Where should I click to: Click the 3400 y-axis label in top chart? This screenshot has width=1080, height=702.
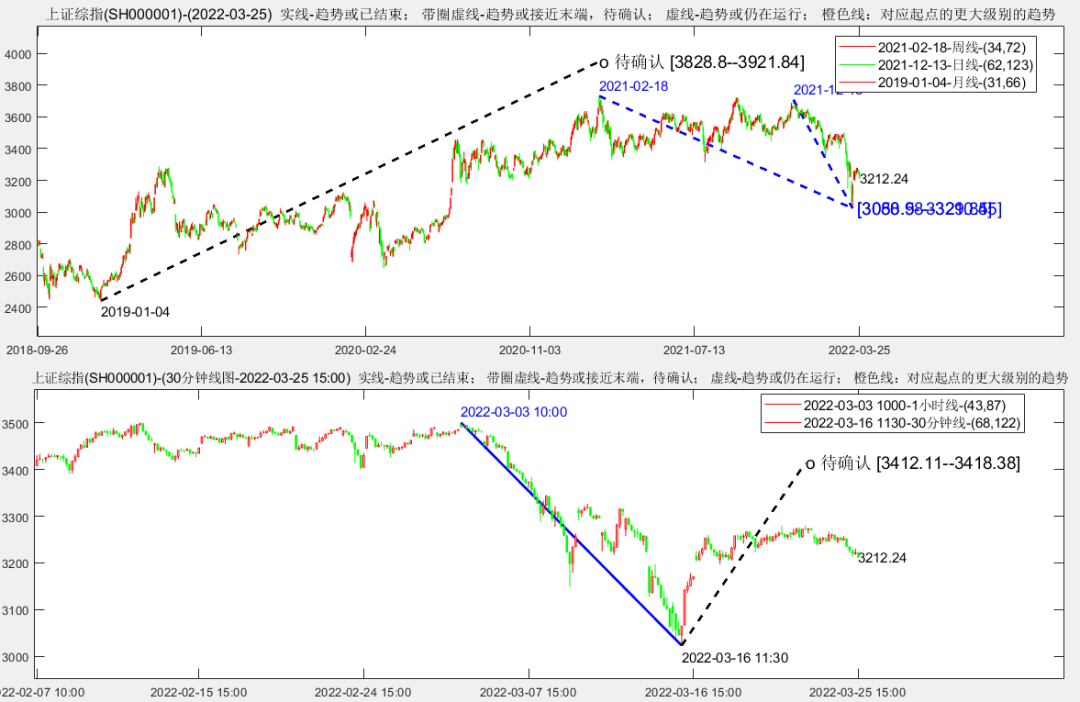(x=17, y=149)
